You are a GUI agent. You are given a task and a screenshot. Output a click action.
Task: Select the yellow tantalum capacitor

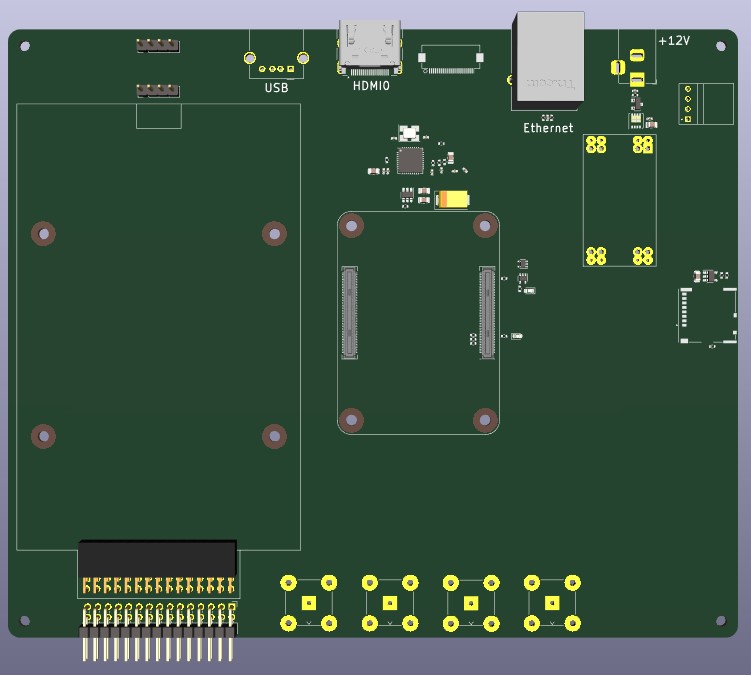452,199
